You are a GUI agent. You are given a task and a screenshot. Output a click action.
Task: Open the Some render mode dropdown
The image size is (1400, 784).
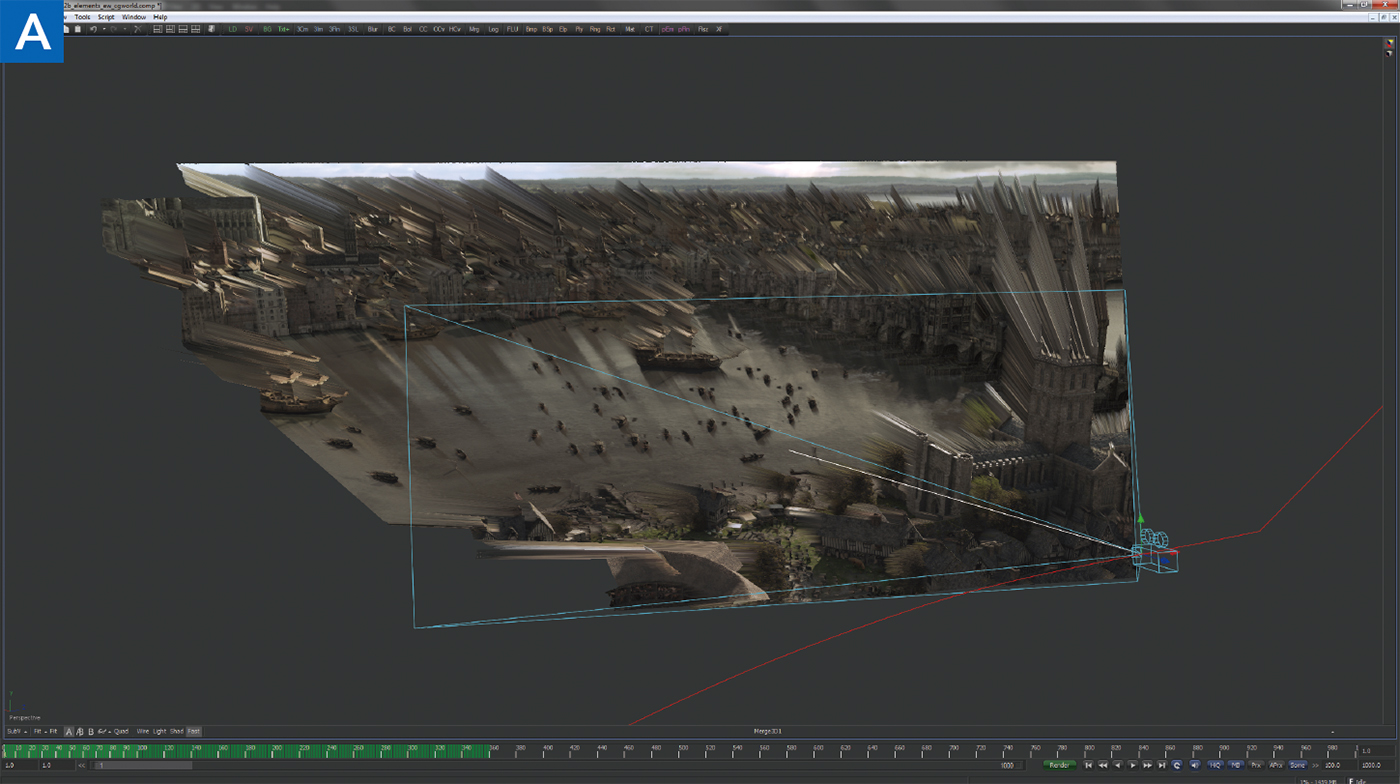[1297, 765]
